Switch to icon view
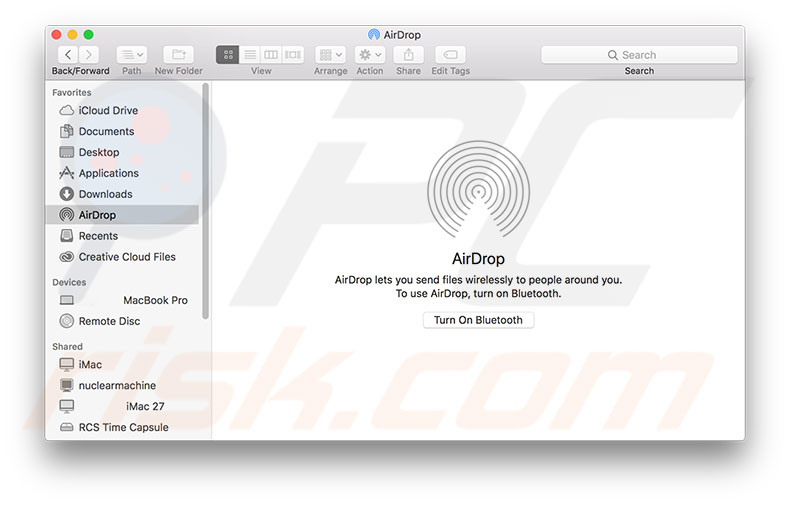The height and width of the screenshot is (505, 790). [227, 54]
